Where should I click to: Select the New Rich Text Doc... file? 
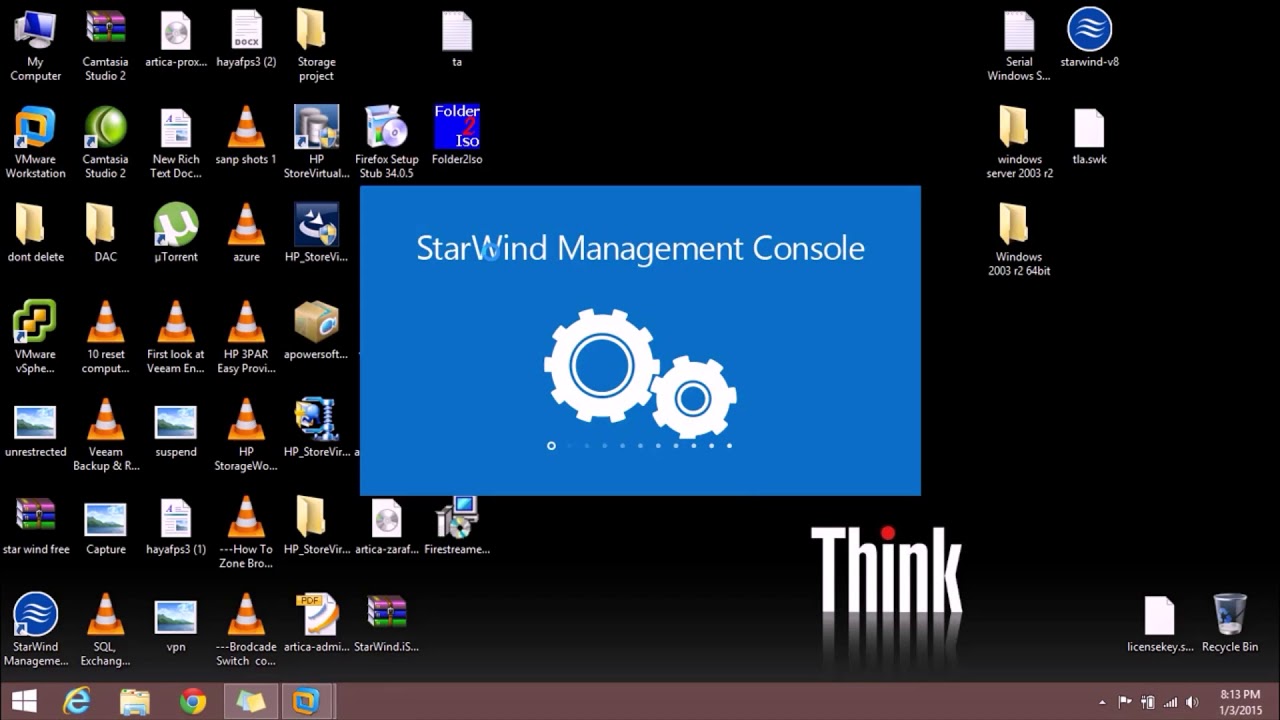tap(176, 143)
